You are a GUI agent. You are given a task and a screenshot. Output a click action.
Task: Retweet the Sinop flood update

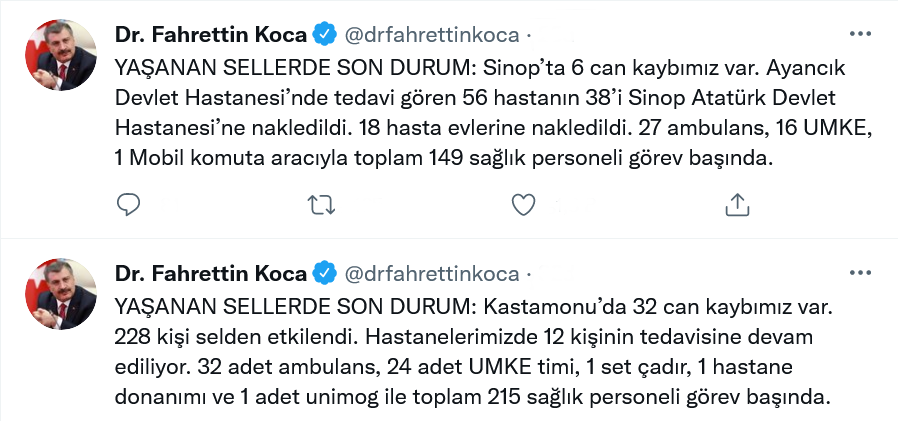[321, 204]
